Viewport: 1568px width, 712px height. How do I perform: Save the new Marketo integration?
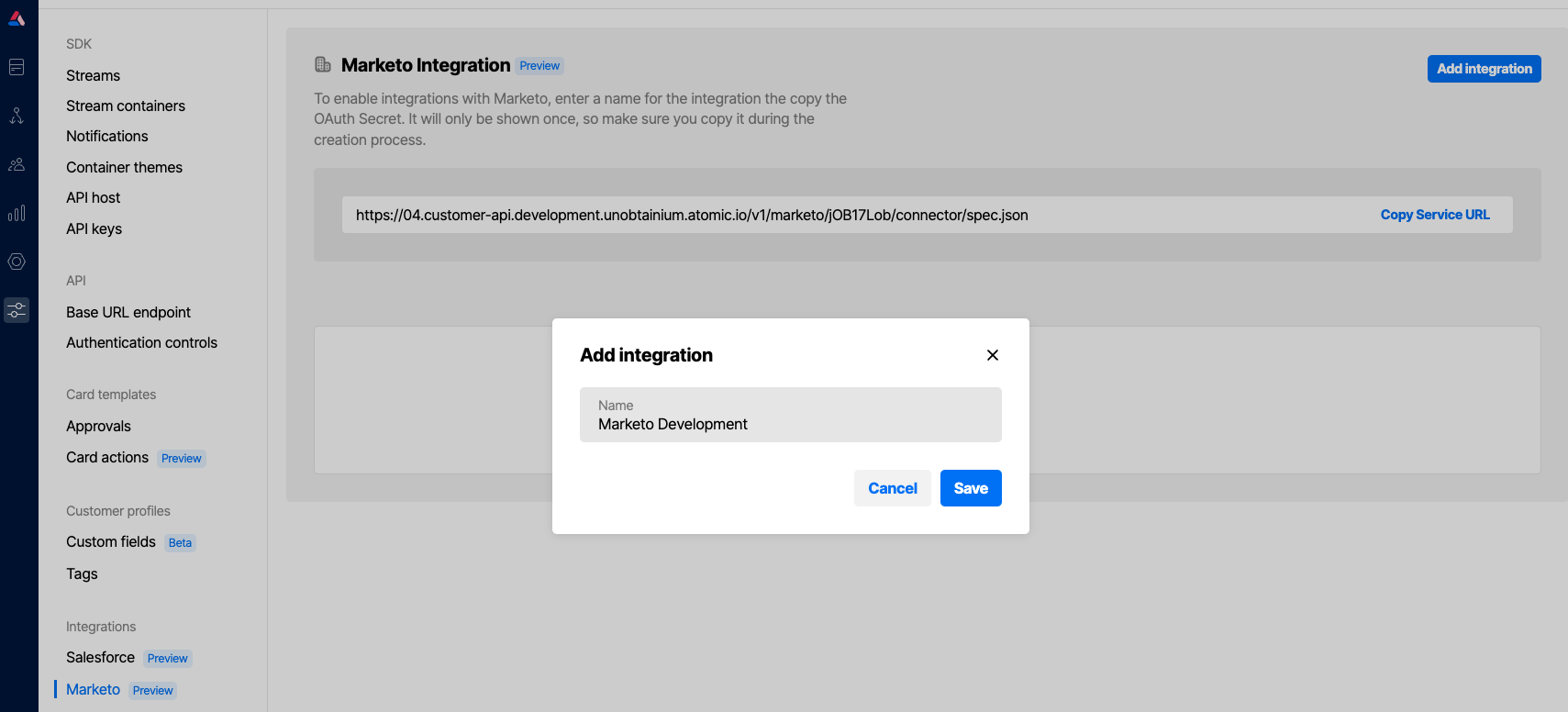coord(971,488)
